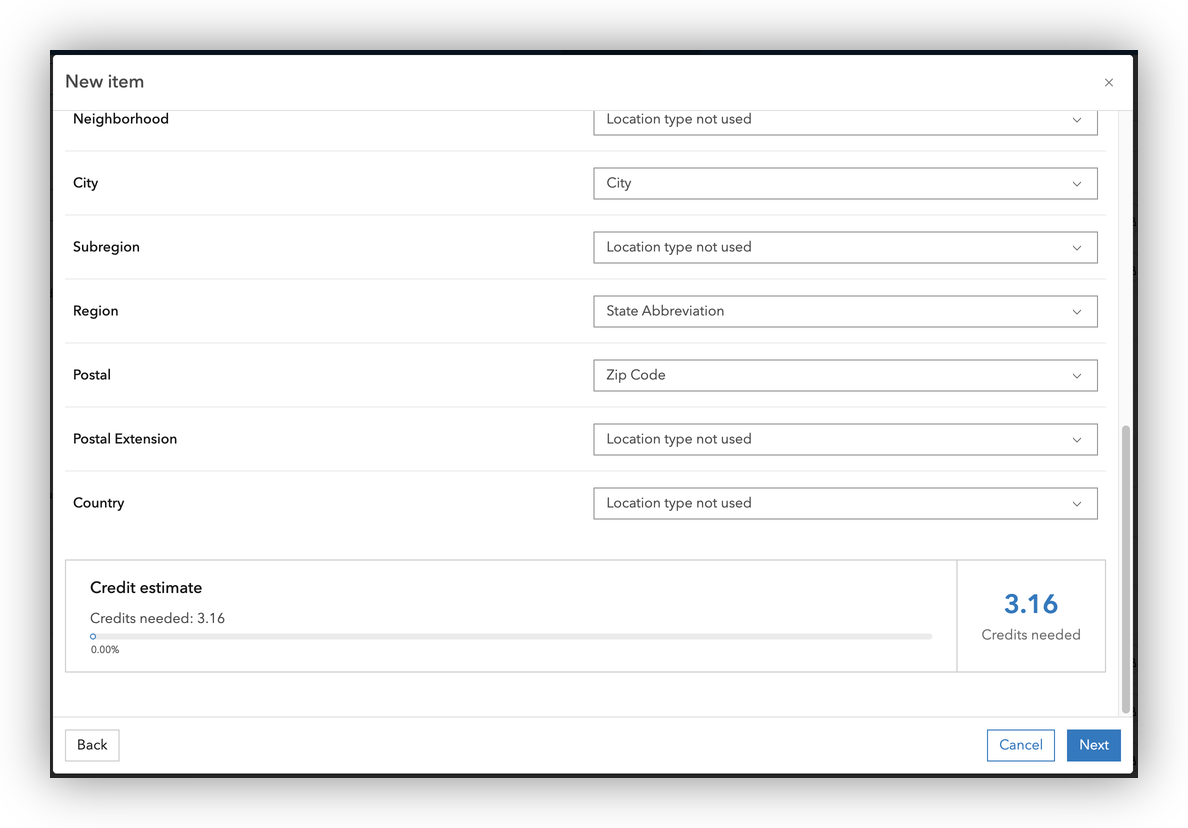Open the City field dropdown
Image resolution: width=1188 pixels, height=828 pixels.
coord(844,183)
